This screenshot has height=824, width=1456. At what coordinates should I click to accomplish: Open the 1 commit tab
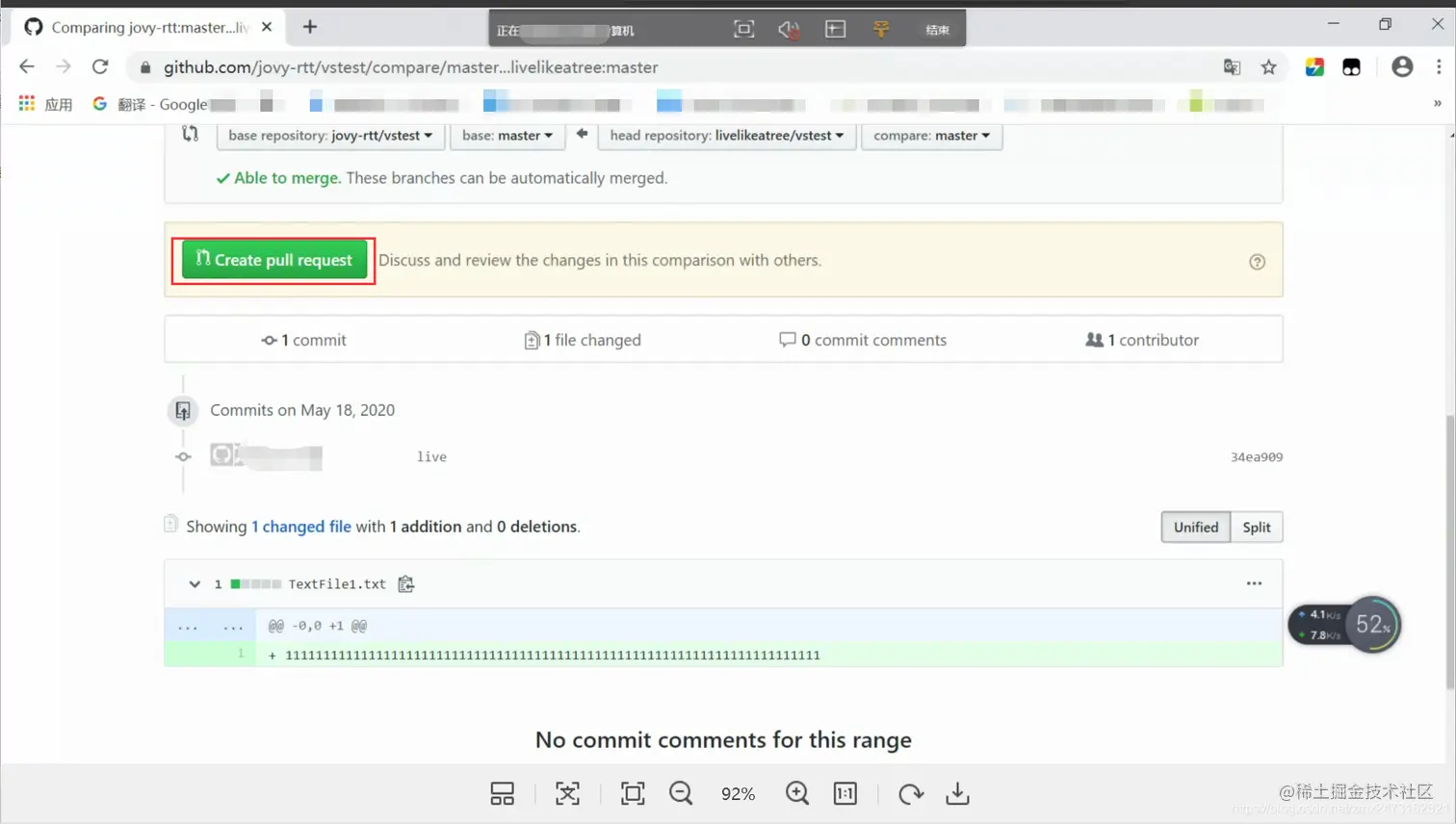click(303, 340)
